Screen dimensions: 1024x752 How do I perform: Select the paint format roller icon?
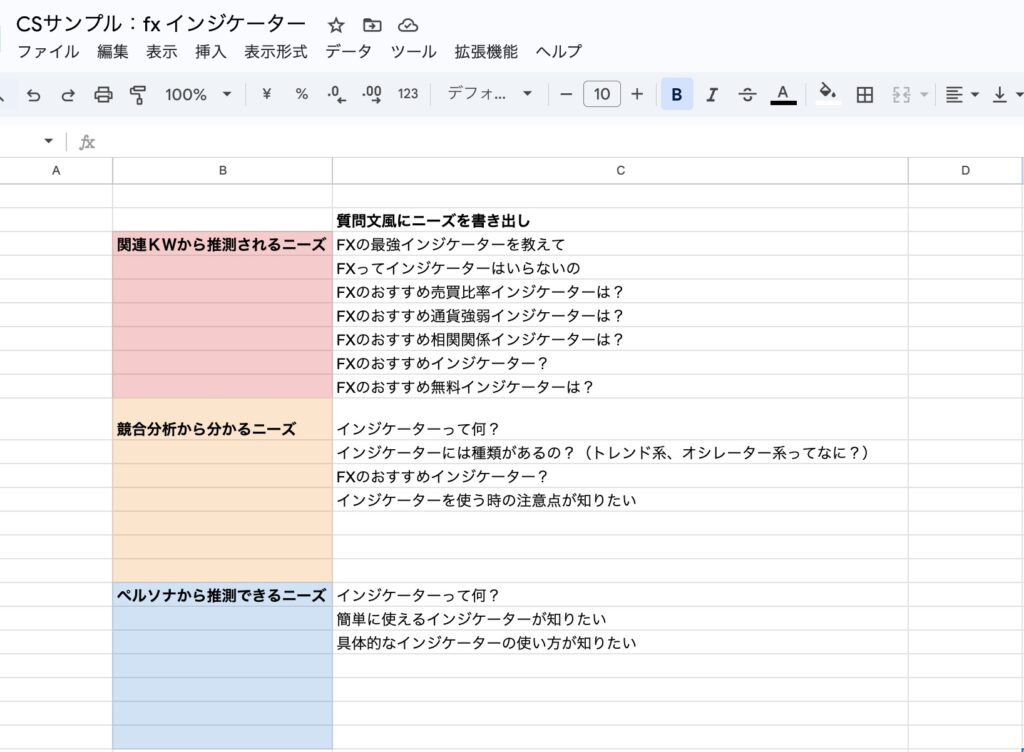pyautogui.click(x=138, y=95)
